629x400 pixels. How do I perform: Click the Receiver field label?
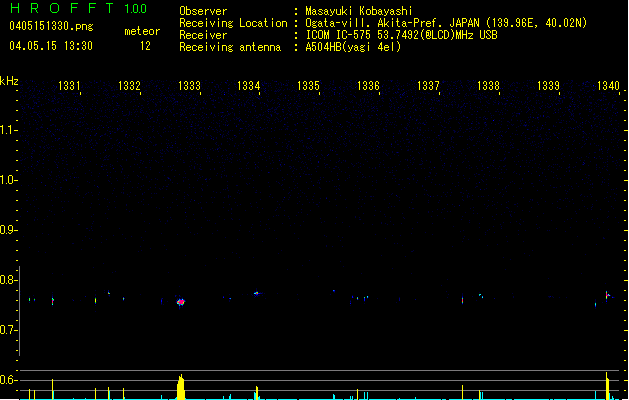(x=203, y=35)
